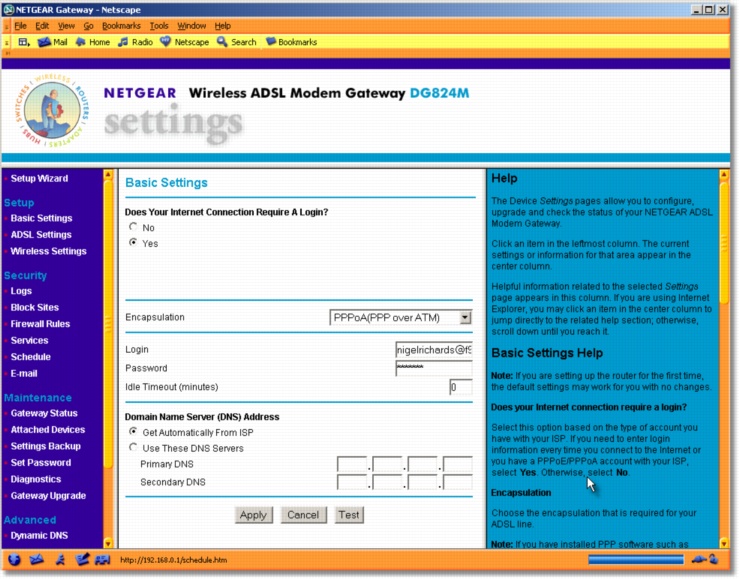Click the Idle Timeout field

(x=460, y=387)
